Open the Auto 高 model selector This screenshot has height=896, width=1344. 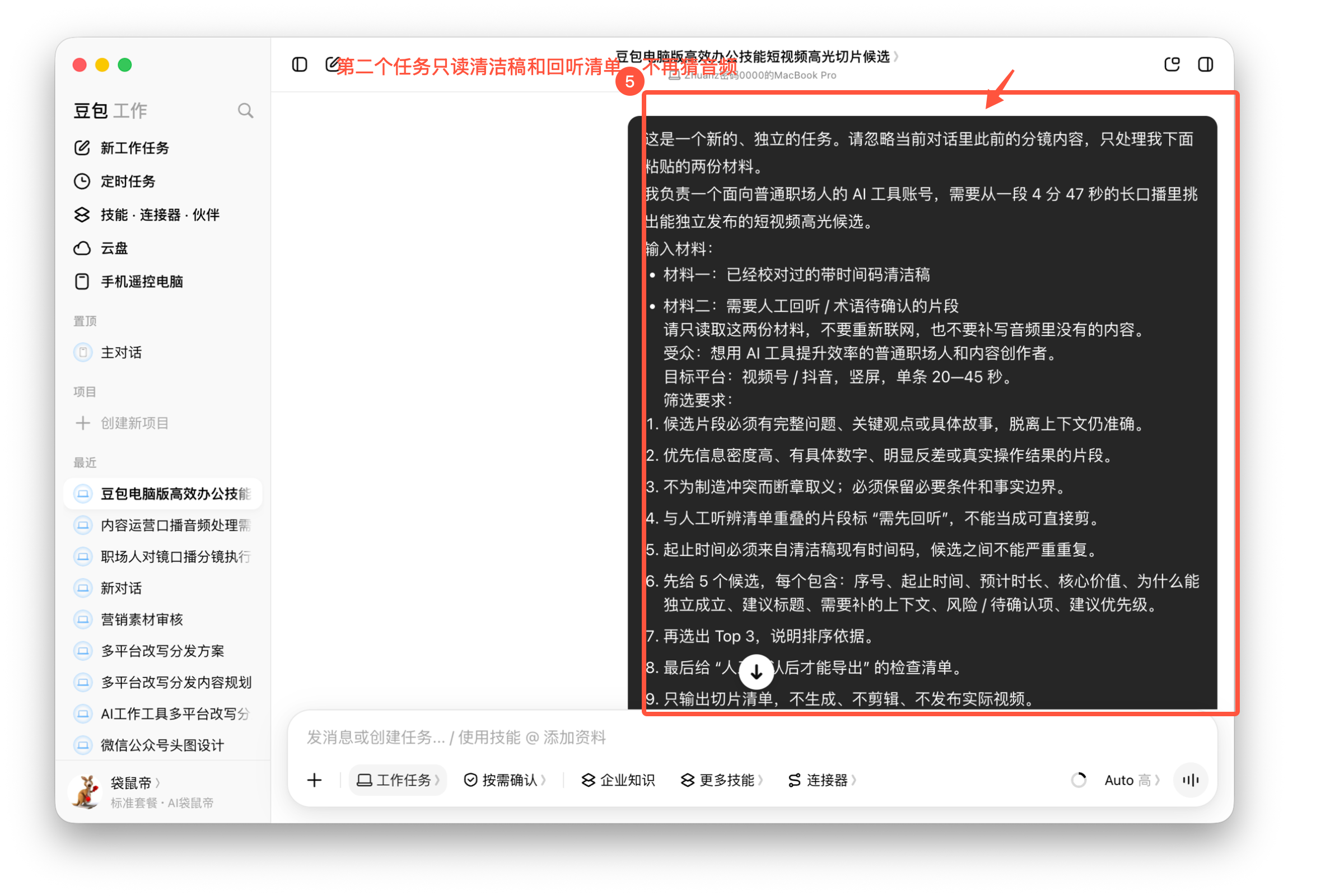[1132, 780]
